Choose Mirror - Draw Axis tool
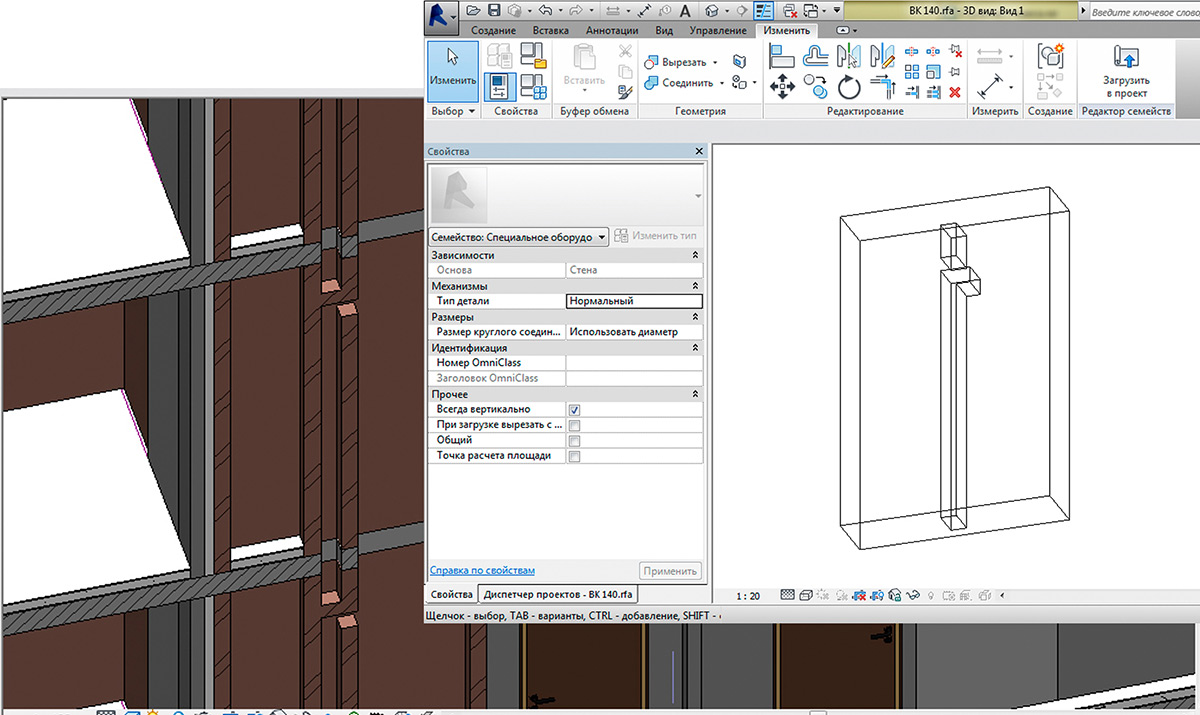This screenshot has height=715, width=1200. [882, 55]
